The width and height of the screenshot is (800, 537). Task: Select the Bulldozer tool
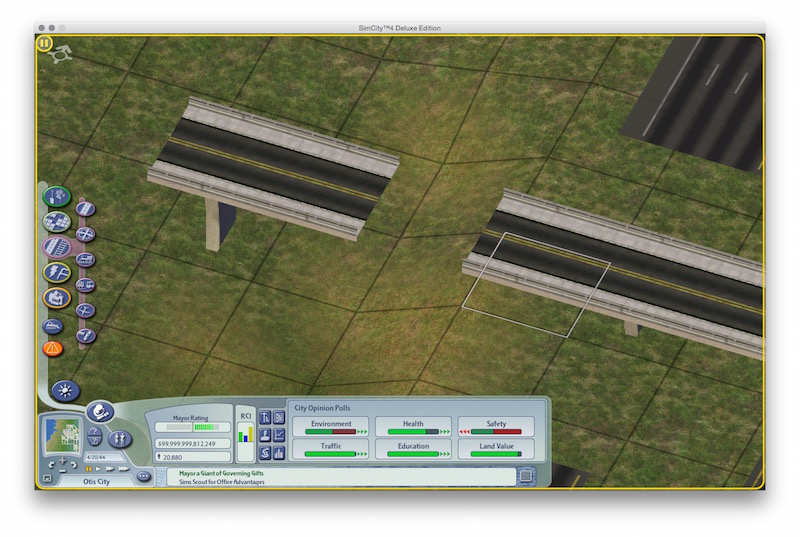[53, 325]
